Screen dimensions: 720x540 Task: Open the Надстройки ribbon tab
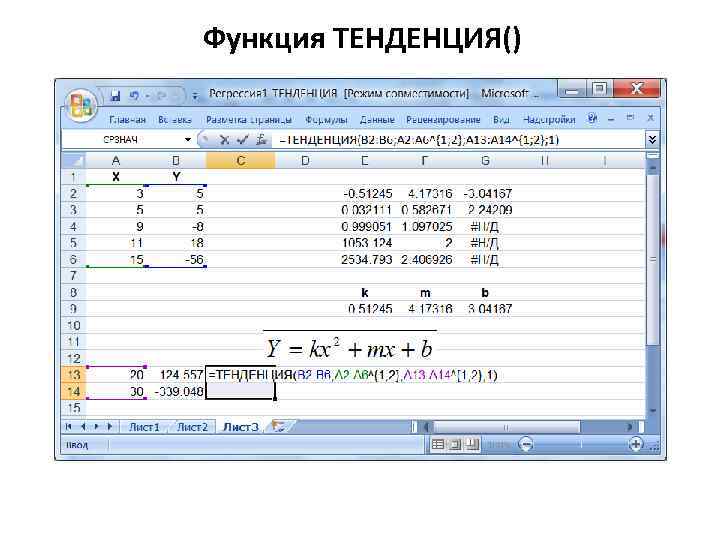(x=549, y=120)
